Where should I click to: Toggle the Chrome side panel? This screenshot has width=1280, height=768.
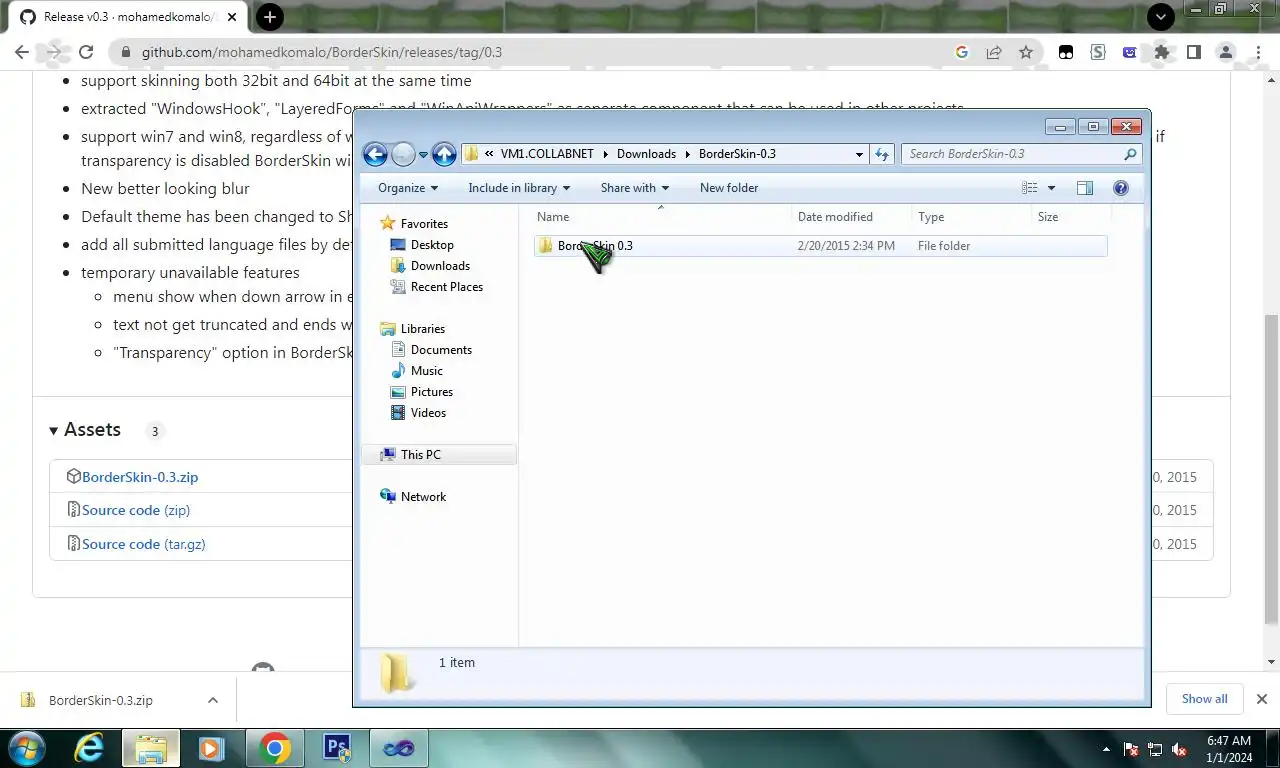(x=1194, y=52)
